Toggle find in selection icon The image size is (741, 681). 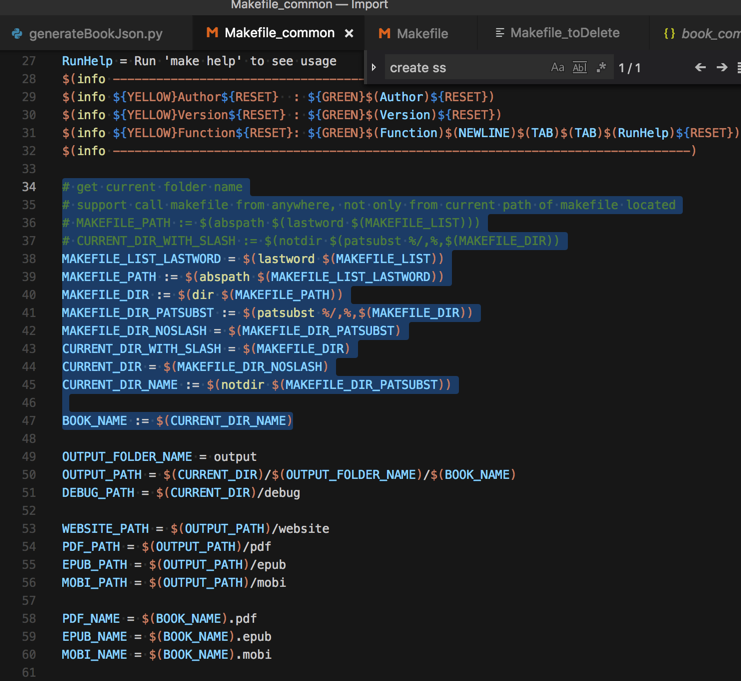pyautogui.click(x=738, y=68)
